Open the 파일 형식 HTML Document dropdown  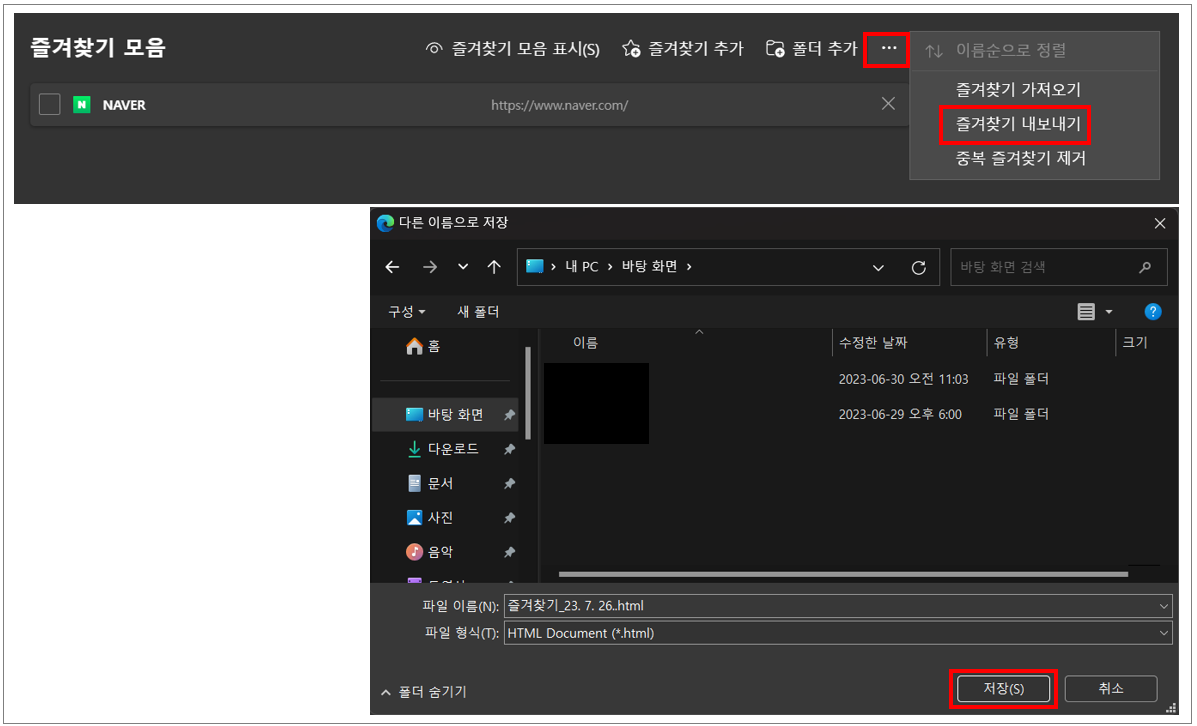[x=837, y=633]
